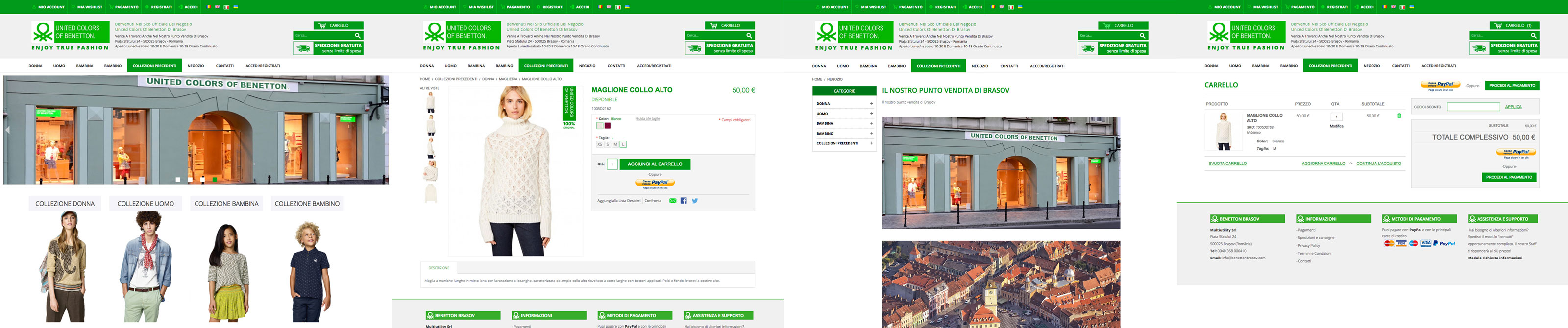Click the Benetton logo on the homepage
The image size is (1568, 328).
[x=70, y=36]
